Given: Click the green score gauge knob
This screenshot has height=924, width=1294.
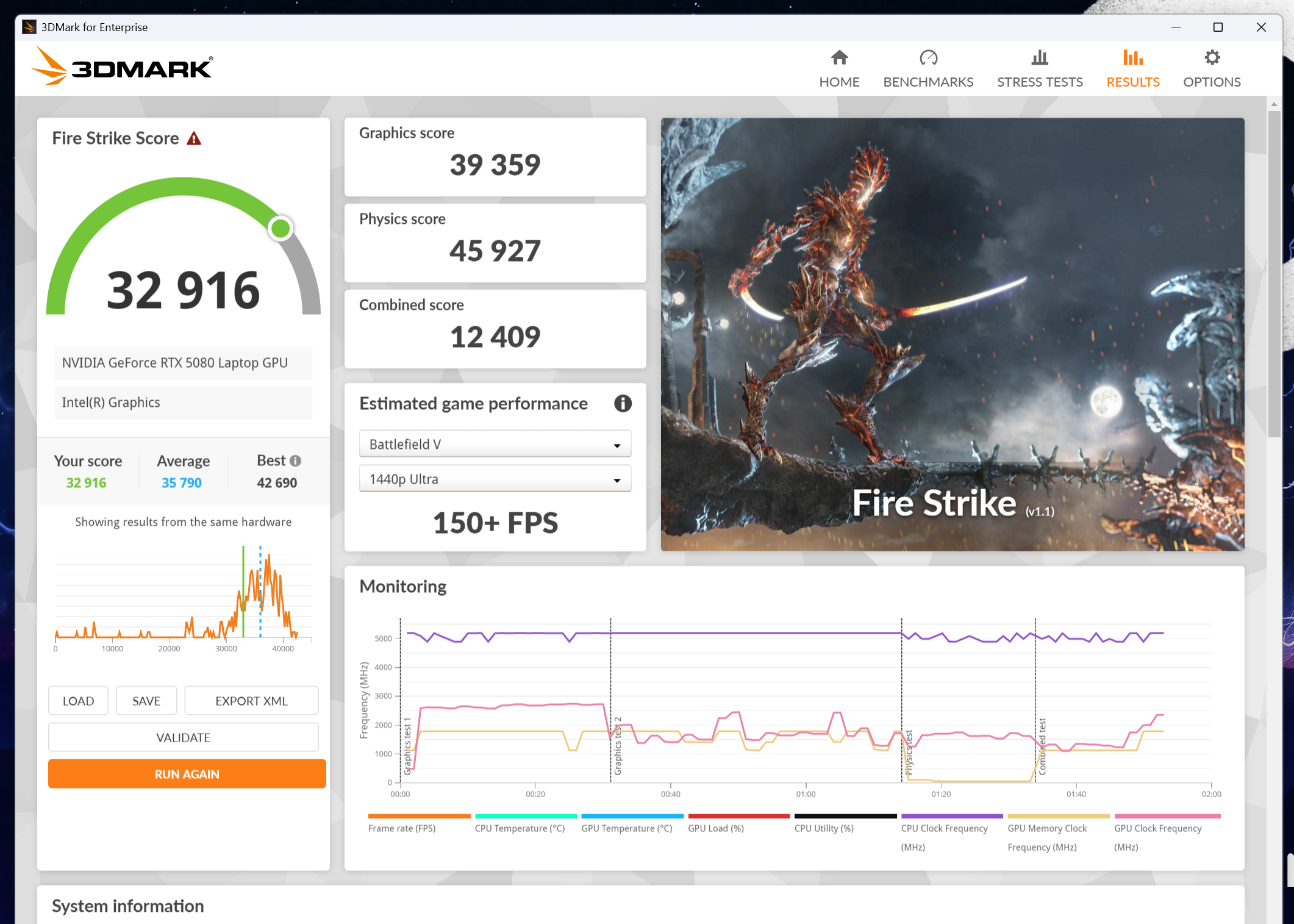Looking at the screenshot, I should pyautogui.click(x=281, y=229).
